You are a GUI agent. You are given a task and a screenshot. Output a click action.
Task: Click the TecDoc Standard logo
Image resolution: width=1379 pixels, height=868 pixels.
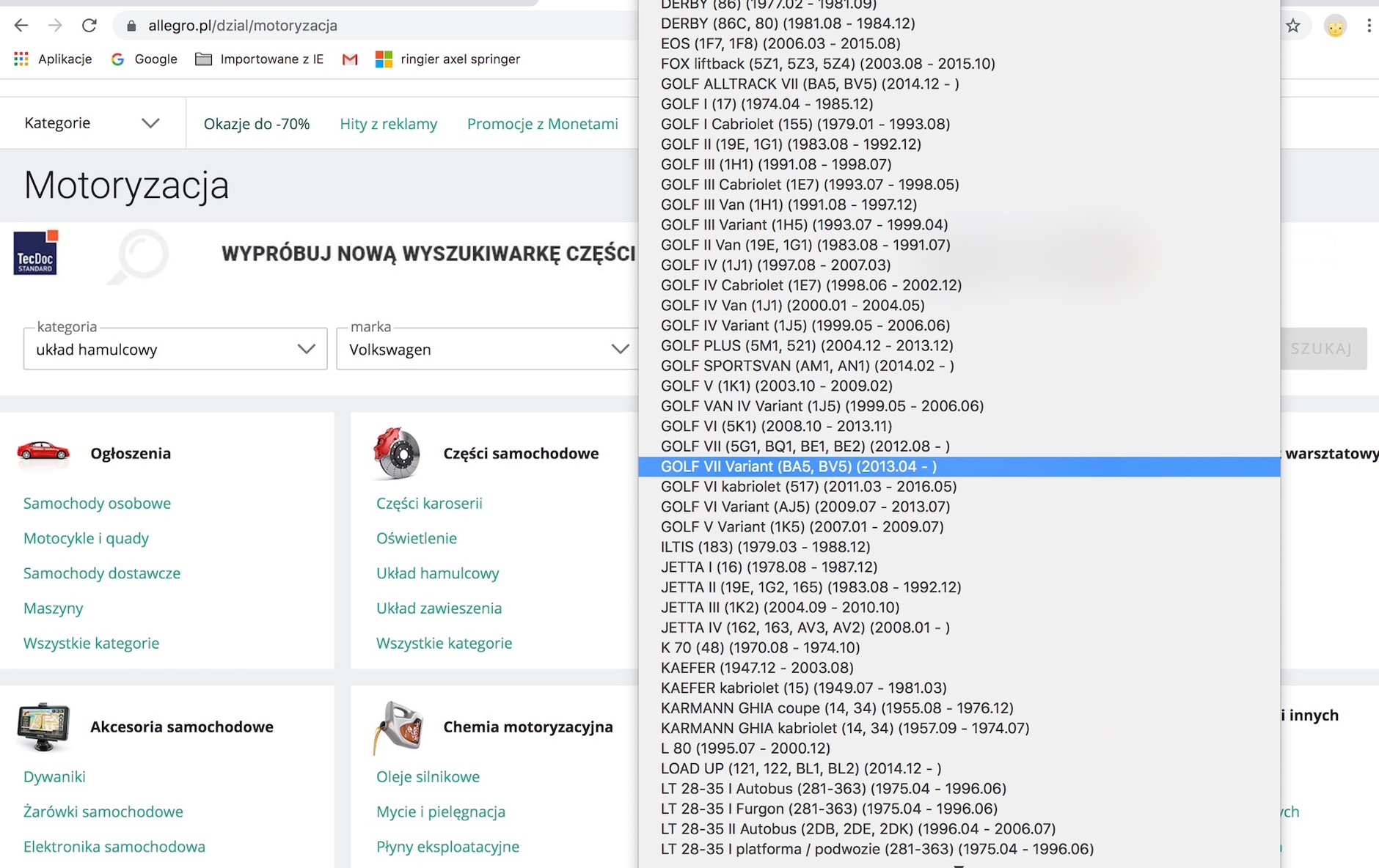(34, 254)
